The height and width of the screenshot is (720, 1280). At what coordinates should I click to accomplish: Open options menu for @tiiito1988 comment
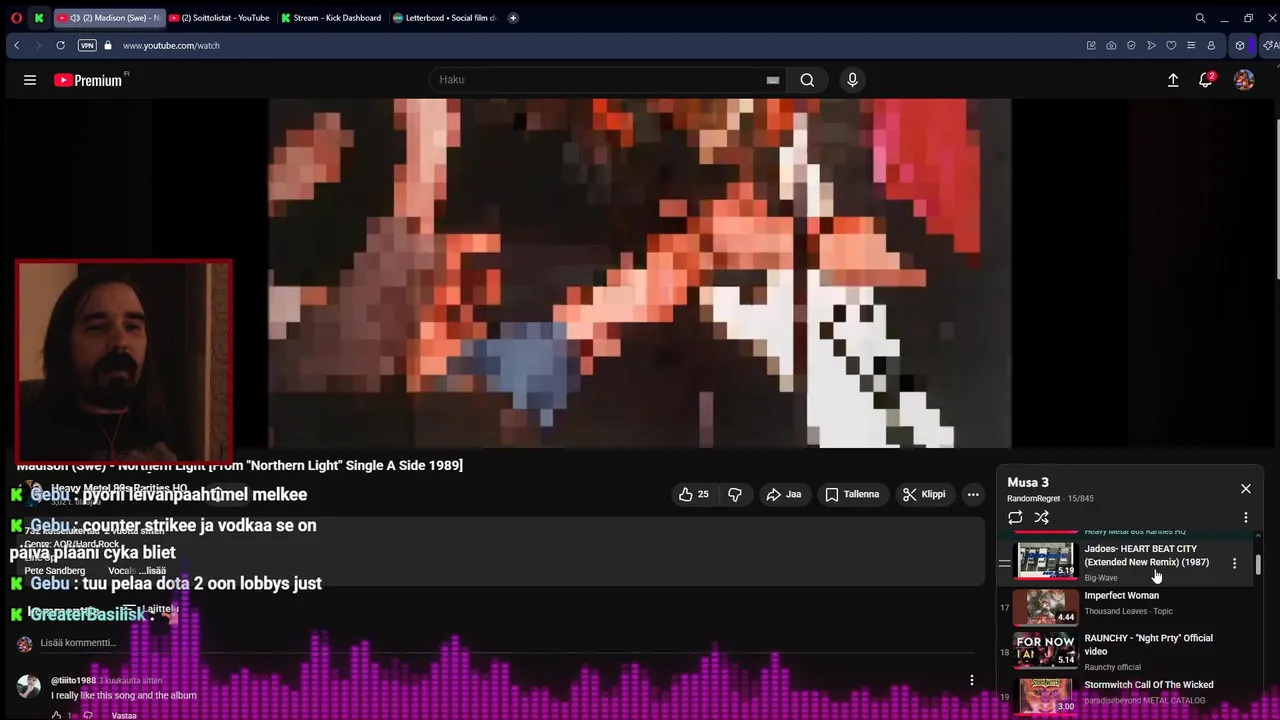click(971, 681)
